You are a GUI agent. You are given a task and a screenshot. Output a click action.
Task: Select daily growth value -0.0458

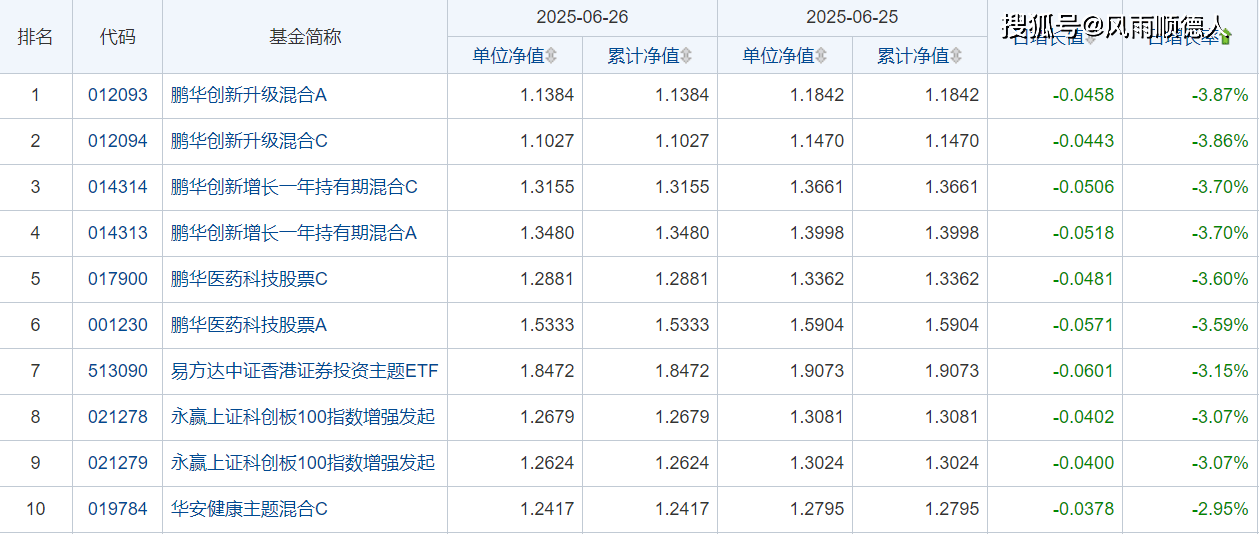pyautogui.click(x=1083, y=96)
